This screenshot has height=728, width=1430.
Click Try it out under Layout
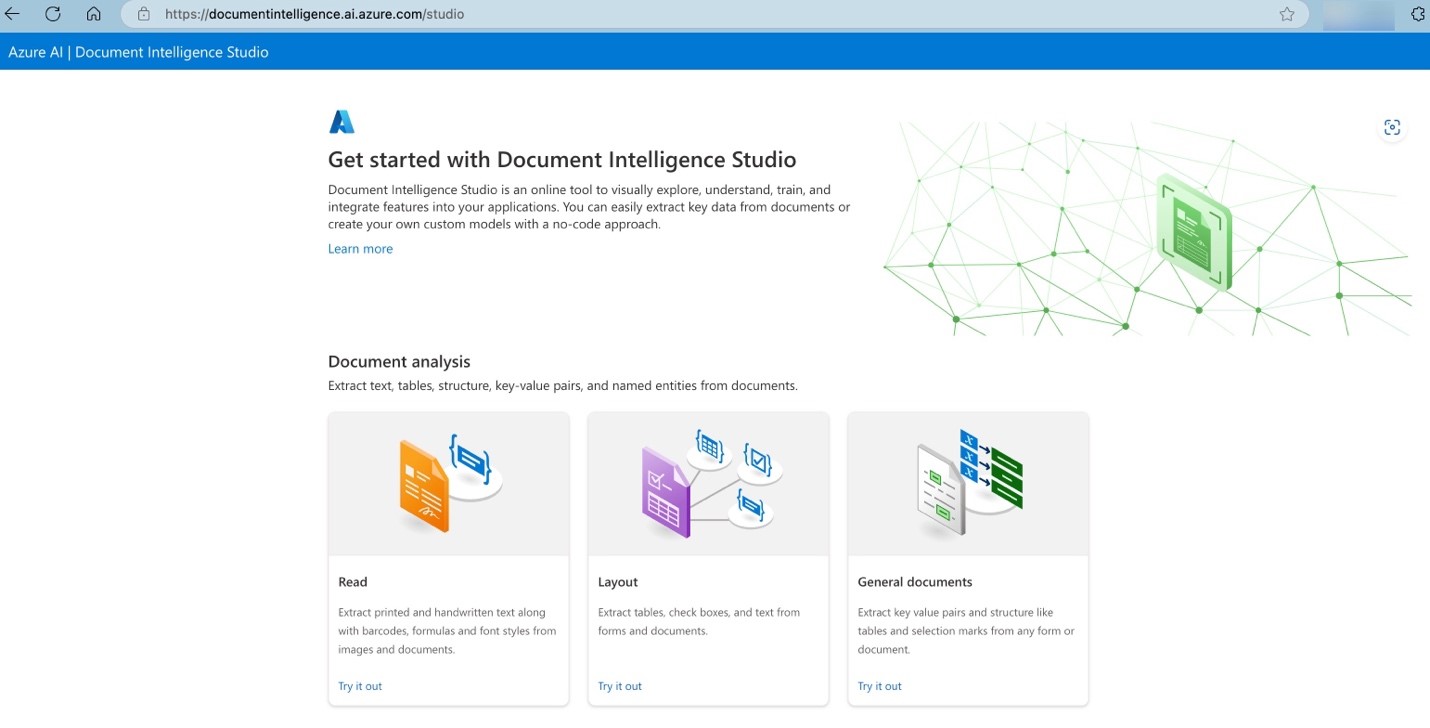[x=619, y=686]
